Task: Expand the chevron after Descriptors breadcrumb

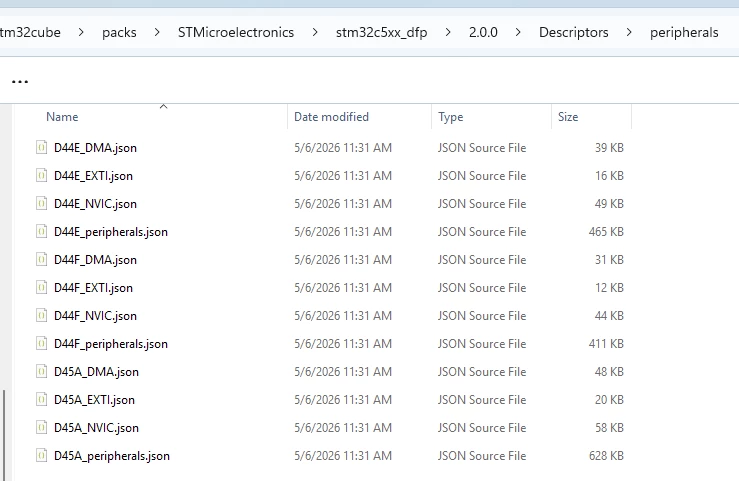Action: tap(629, 32)
